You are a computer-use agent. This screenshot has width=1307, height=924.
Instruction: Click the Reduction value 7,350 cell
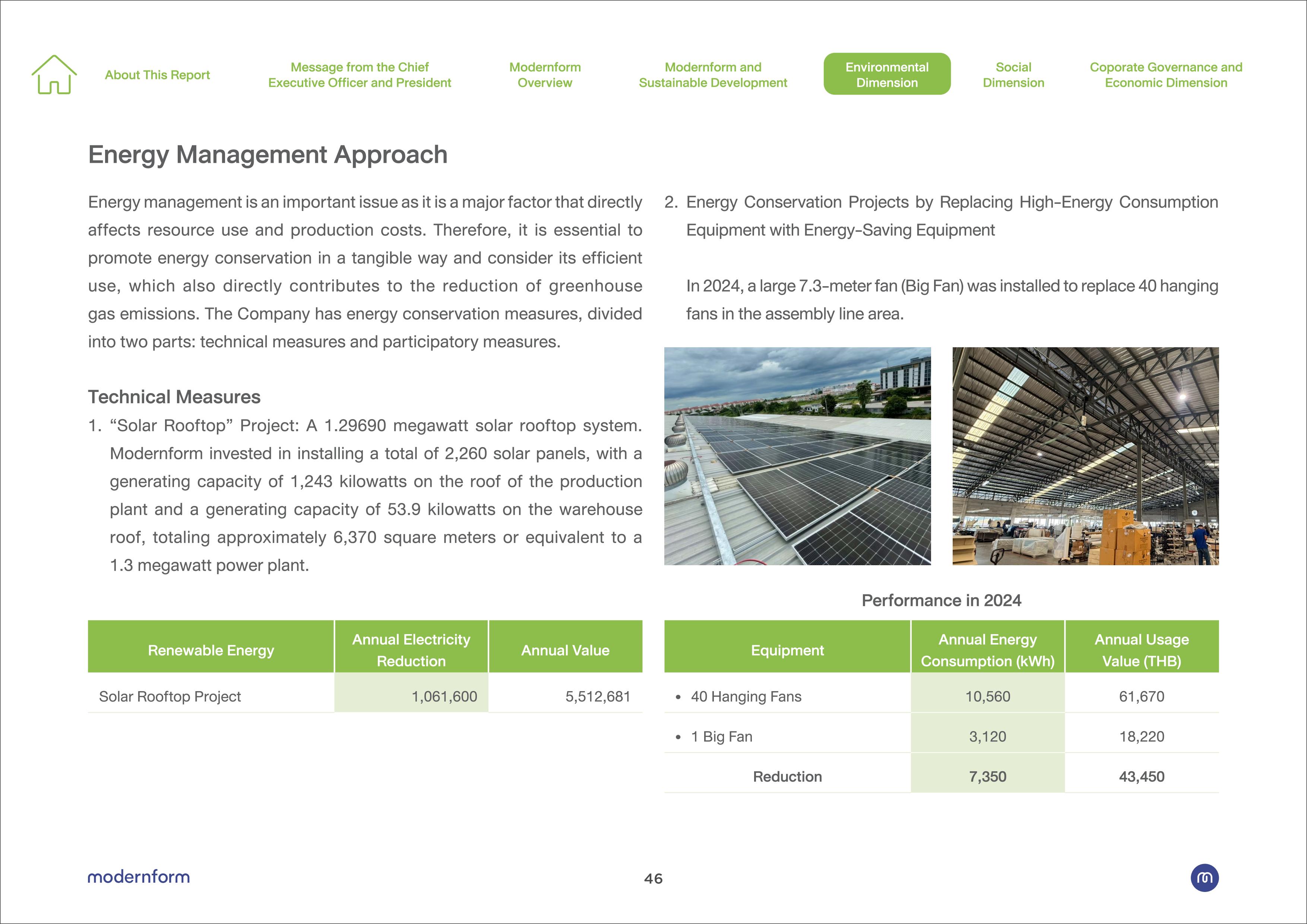pyautogui.click(x=987, y=776)
